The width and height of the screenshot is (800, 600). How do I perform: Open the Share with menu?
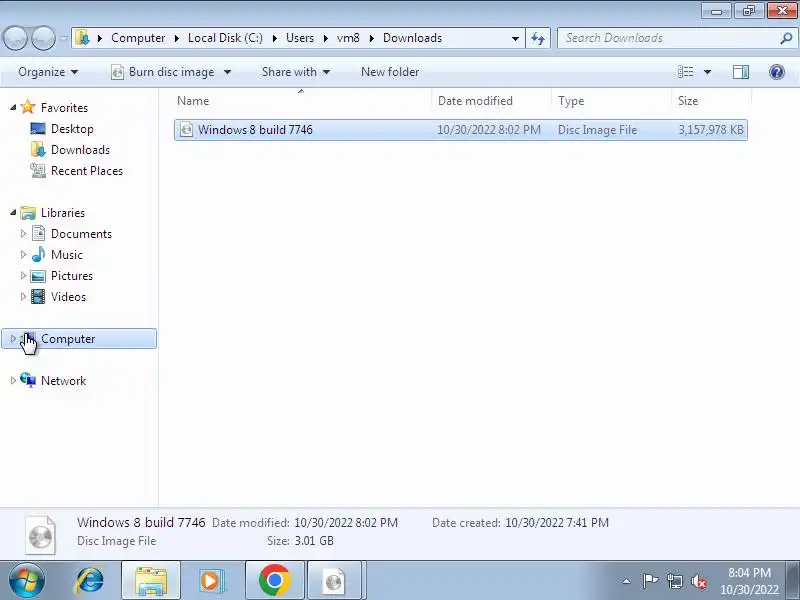[296, 72]
